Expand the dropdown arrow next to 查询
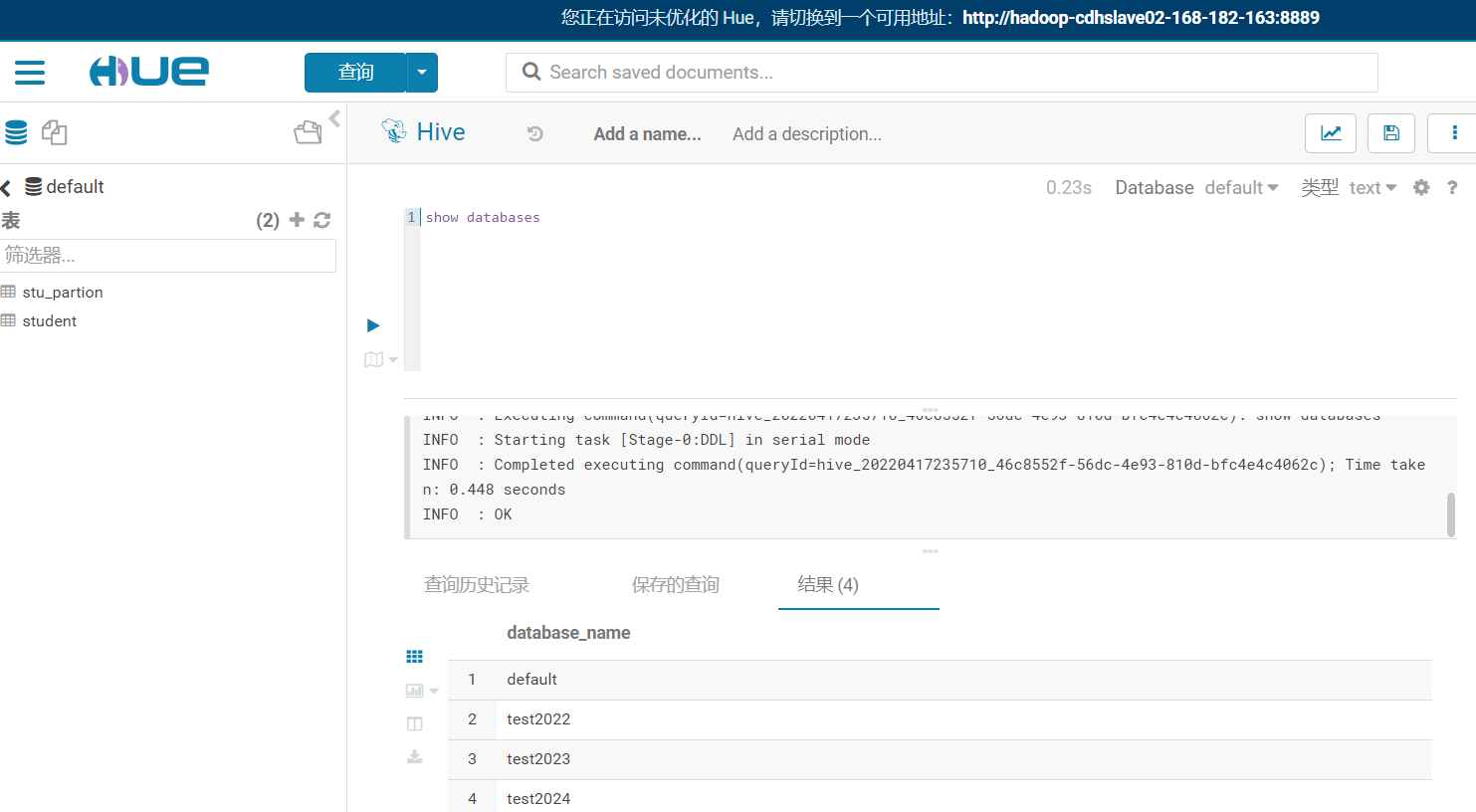The width and height of the screenshot is (1476, 812). [422, 72]
